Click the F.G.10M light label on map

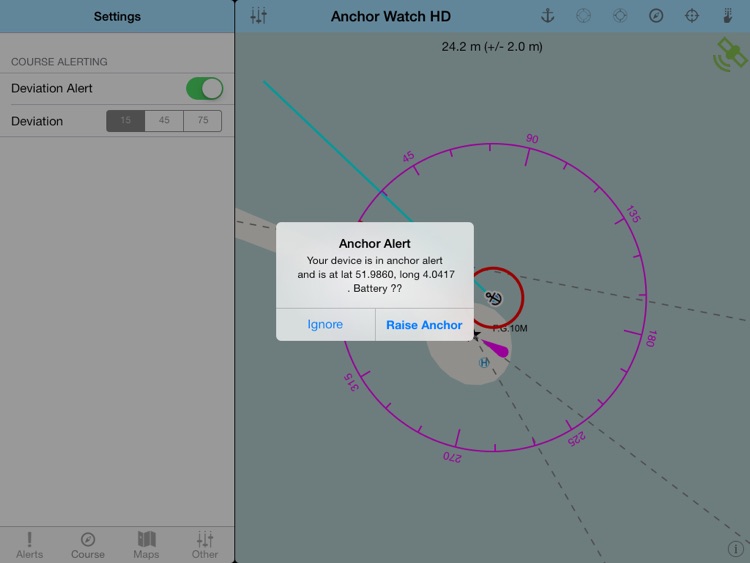tap(510, 328)
